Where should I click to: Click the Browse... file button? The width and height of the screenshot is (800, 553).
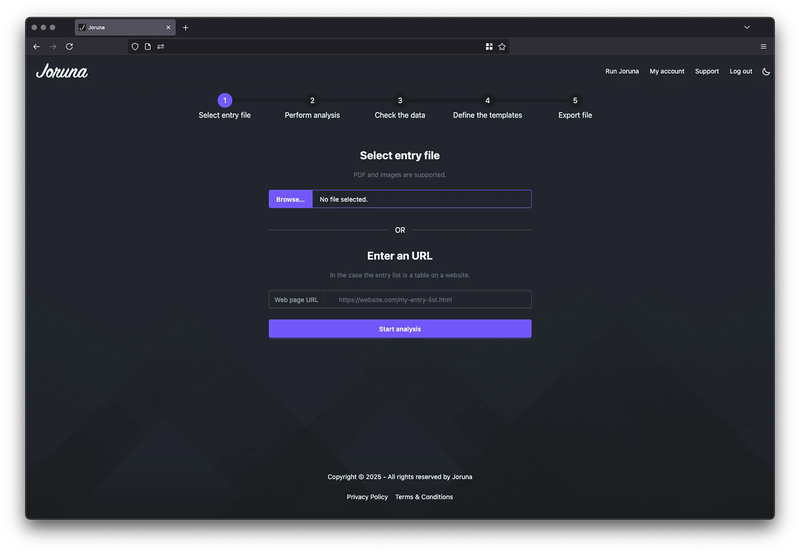tap(290, 199)
